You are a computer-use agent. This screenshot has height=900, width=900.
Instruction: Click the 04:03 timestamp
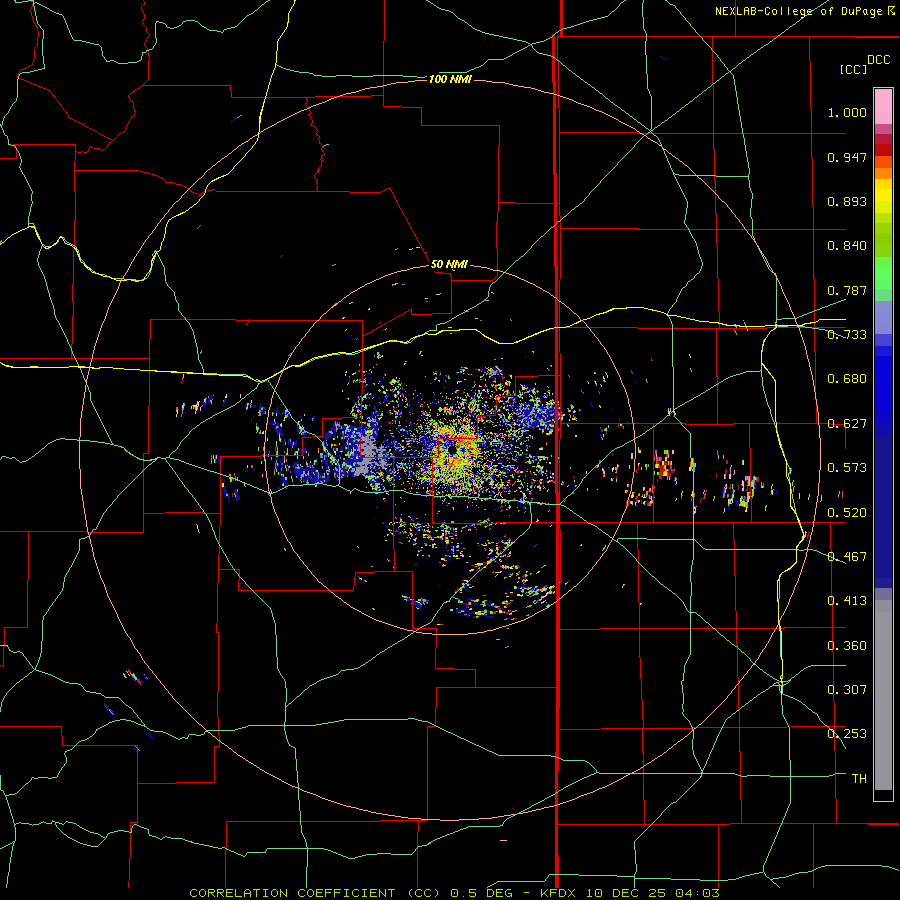coord(697,893)
